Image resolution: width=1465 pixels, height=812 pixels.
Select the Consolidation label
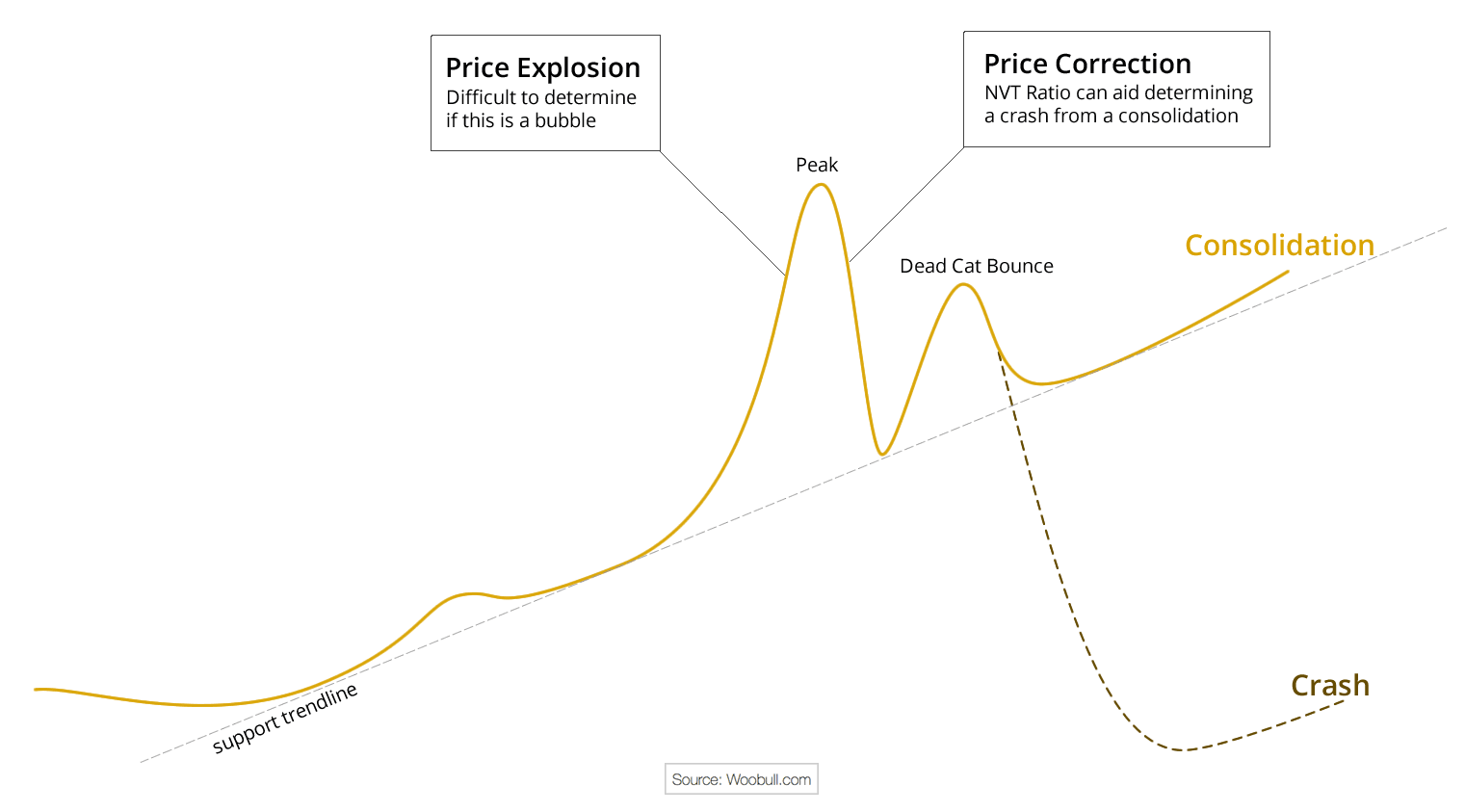pyautogui.click(x=1279, y=245)
